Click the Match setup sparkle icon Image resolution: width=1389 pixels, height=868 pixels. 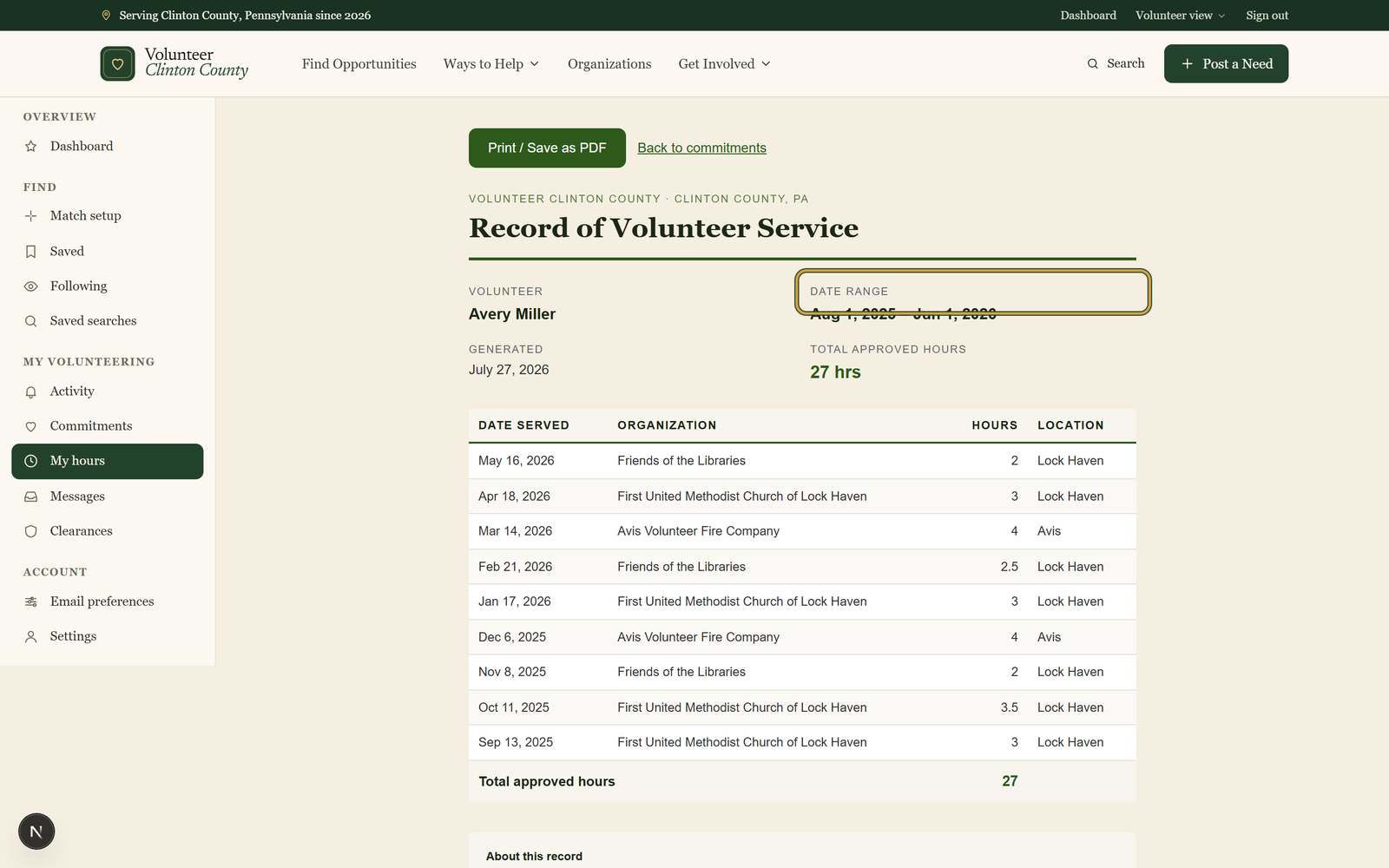pyautogui.click(x=31, y=216)
